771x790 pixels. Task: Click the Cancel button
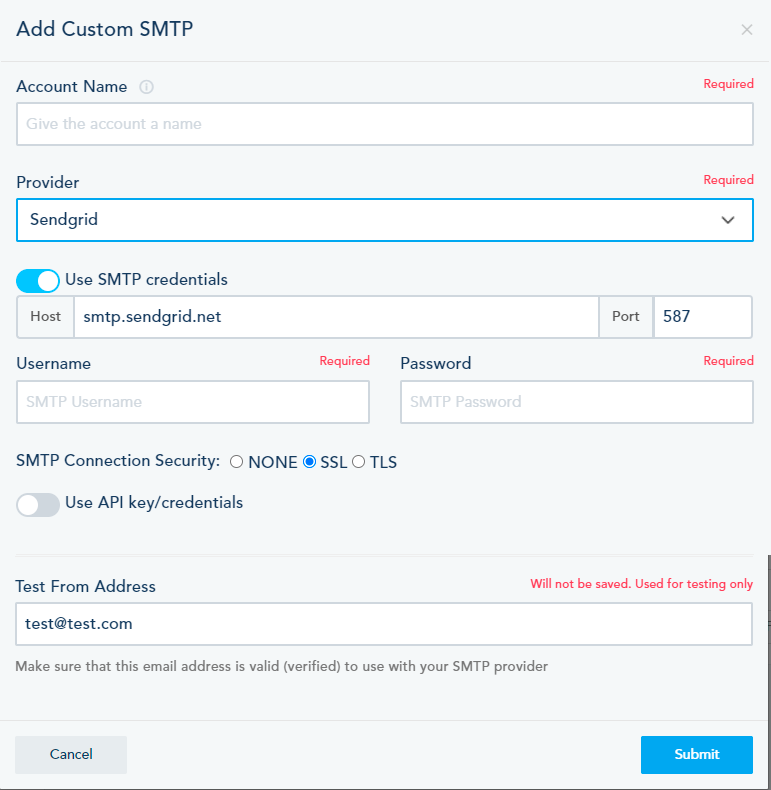(71, 755)
